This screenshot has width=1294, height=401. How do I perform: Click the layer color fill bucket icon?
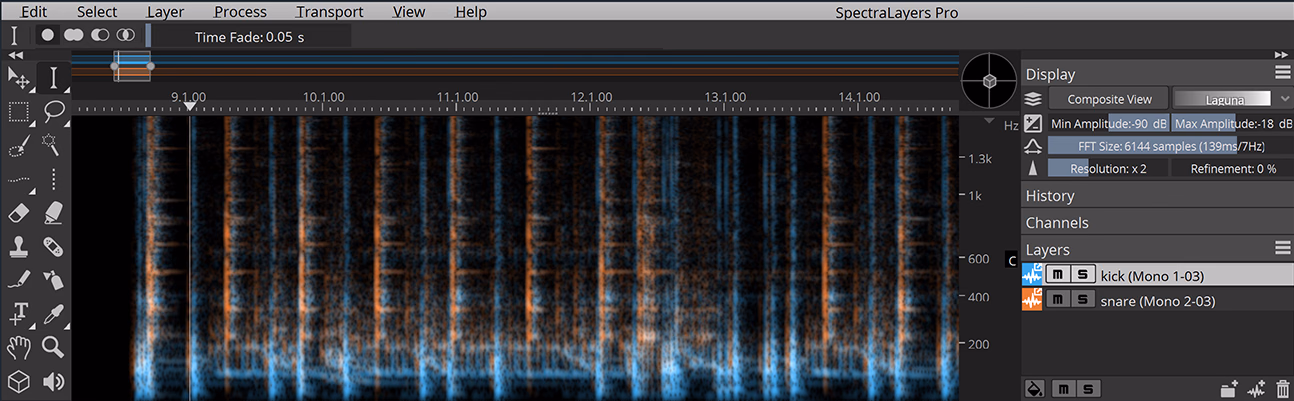click(x=1035, y=388)
